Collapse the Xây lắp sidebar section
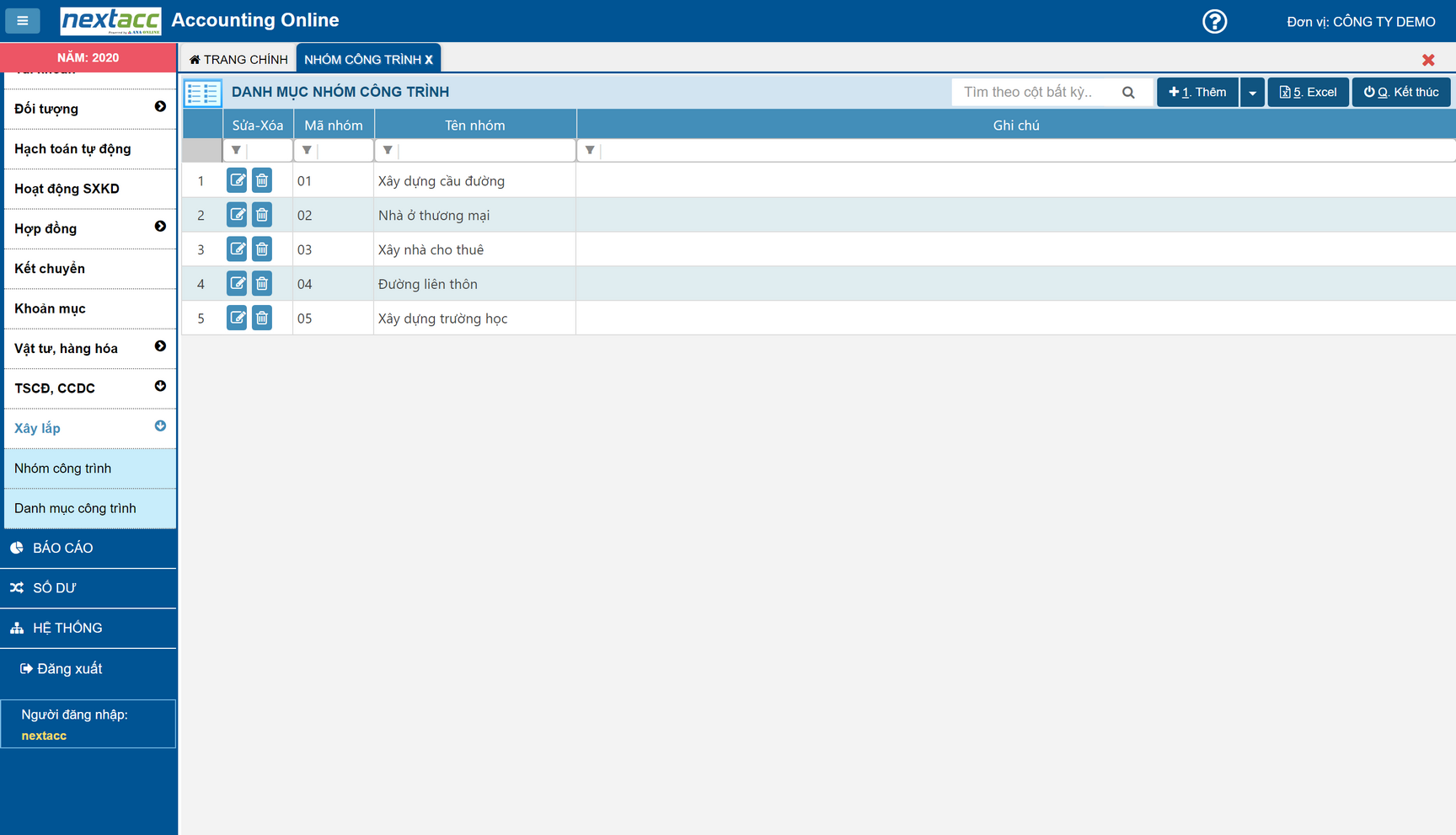 (160, 426)
